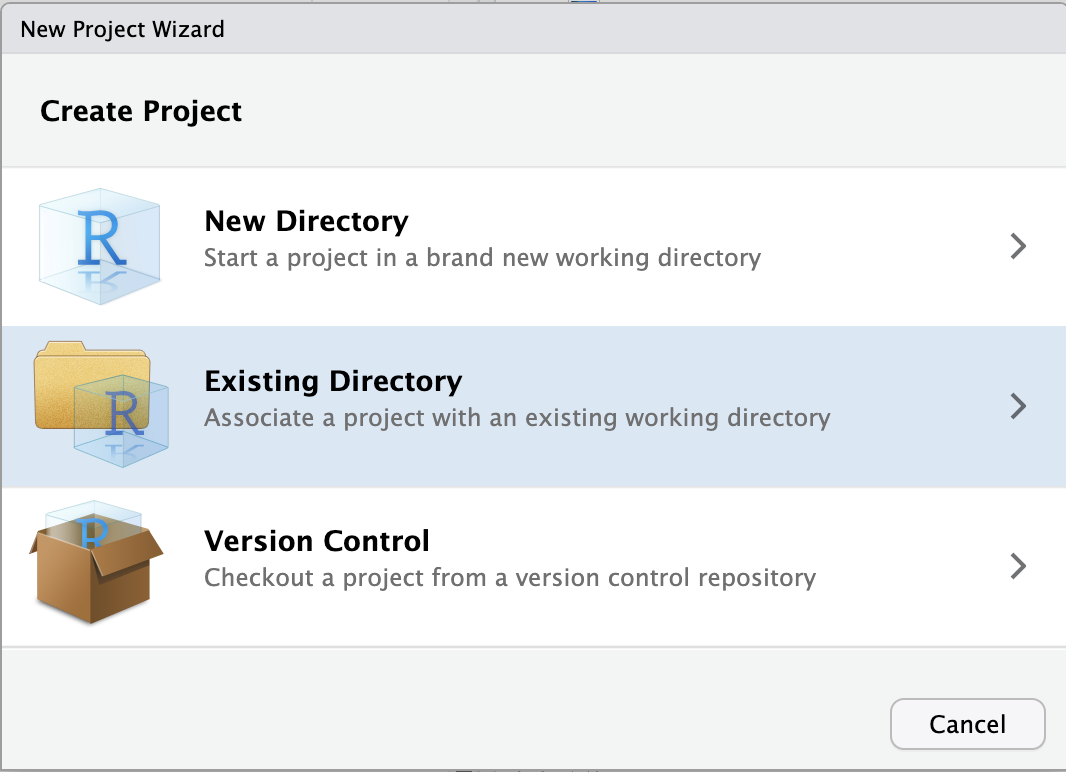The image size is (1066, 772).
Task: Choose the "Existing Directory" title
Action: [x=333, y=381]
